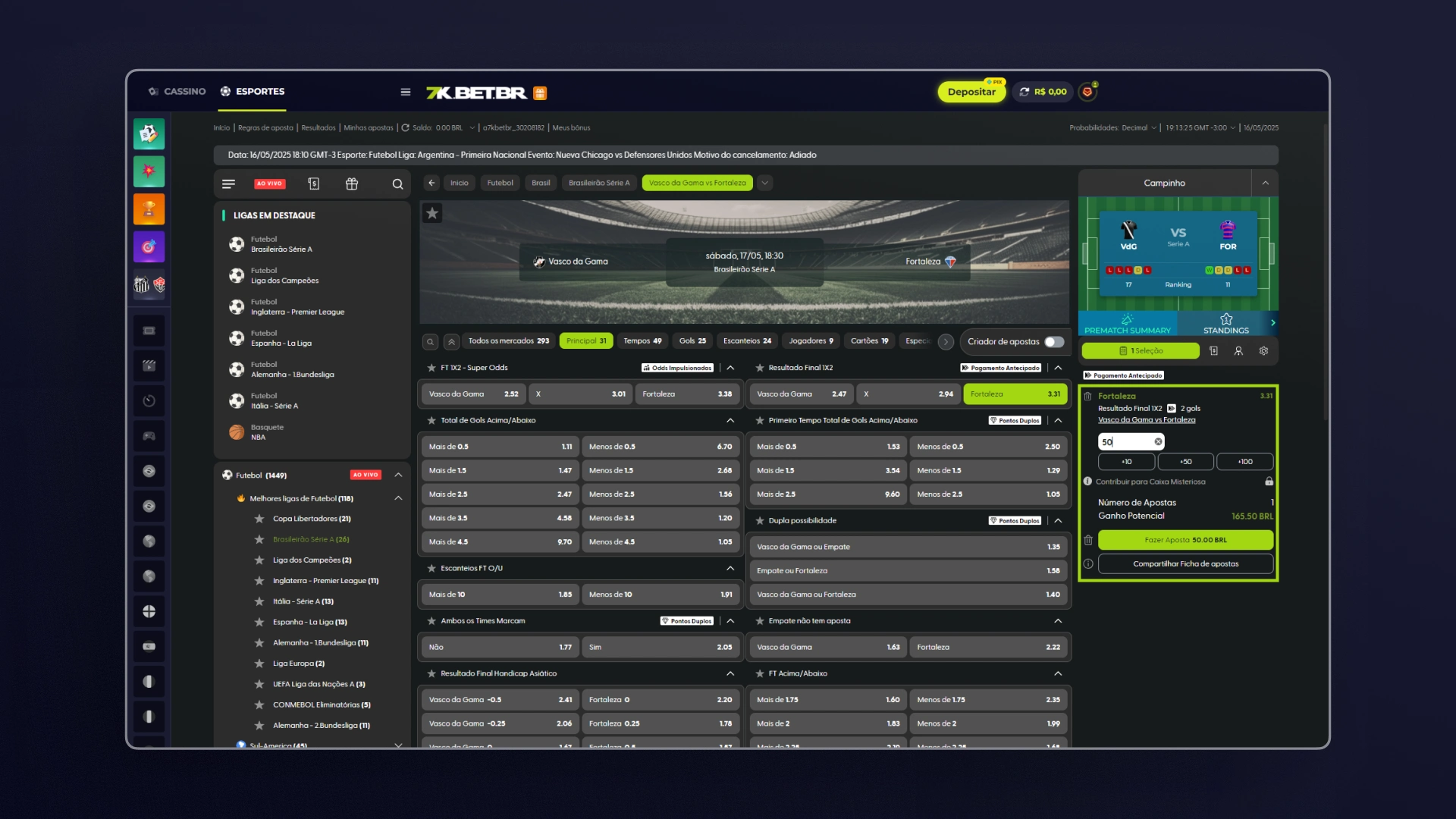Click the Depositar button
1456x819 pixels.
pyautogui.click(x=971, y=92)
